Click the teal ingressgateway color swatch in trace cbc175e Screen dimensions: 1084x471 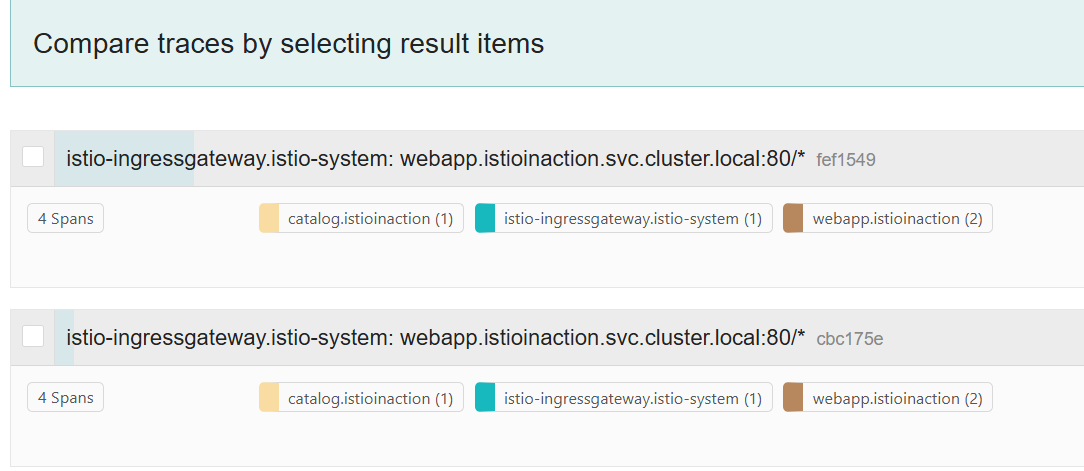pyautogui.click(x=485, y=398)
